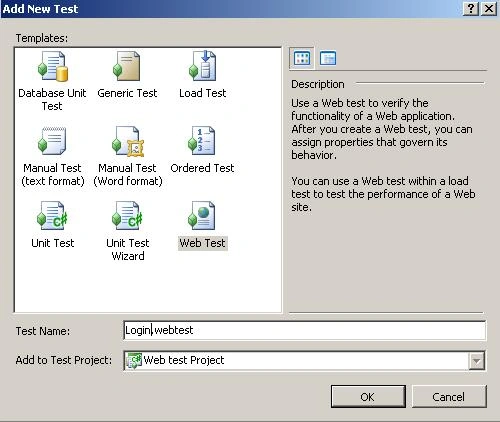Select the Database Unit Test template icon
This screenshot has height=422, width=500.
53,66
